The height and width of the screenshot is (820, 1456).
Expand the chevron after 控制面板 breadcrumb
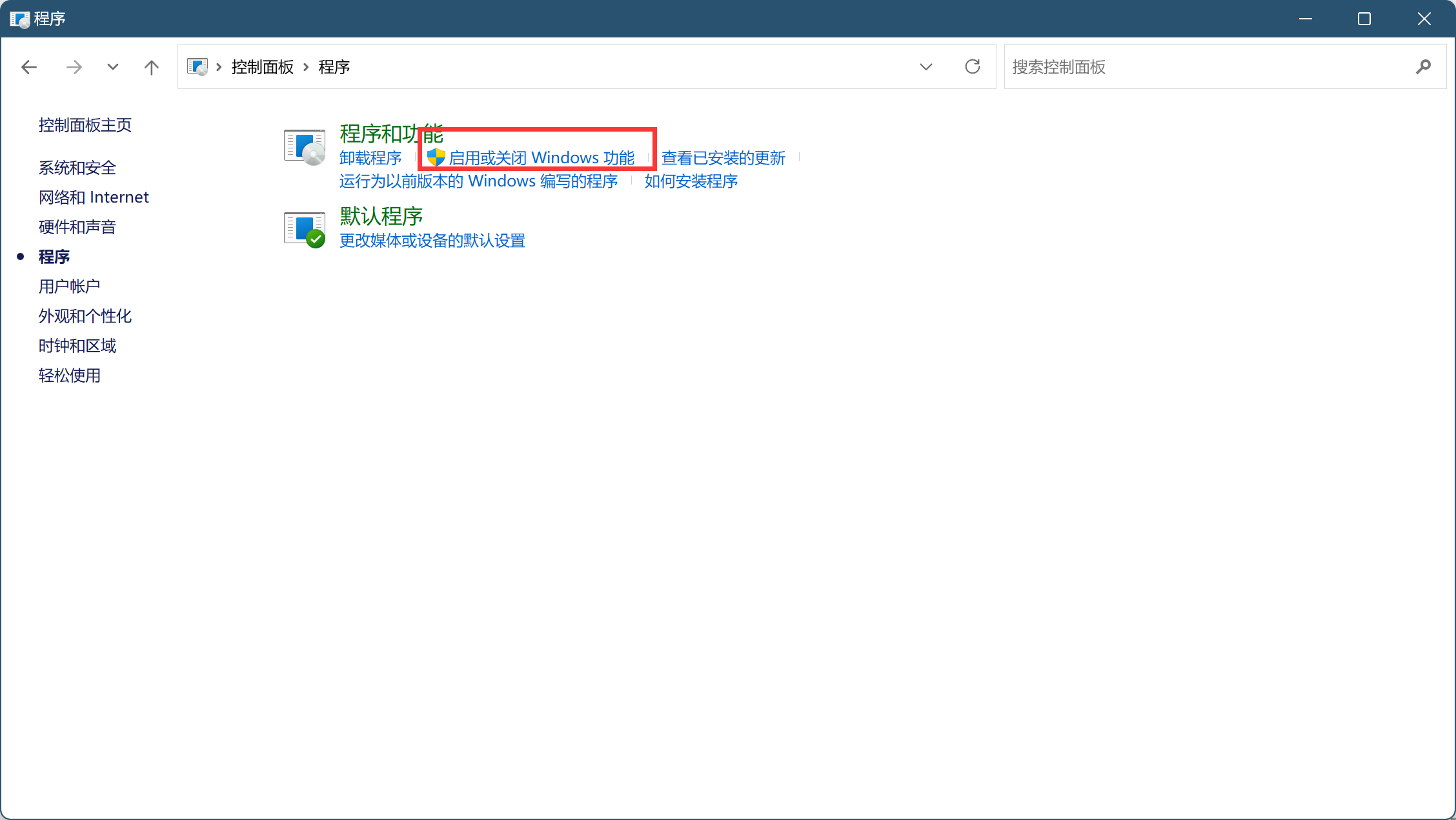click(307, 67)
